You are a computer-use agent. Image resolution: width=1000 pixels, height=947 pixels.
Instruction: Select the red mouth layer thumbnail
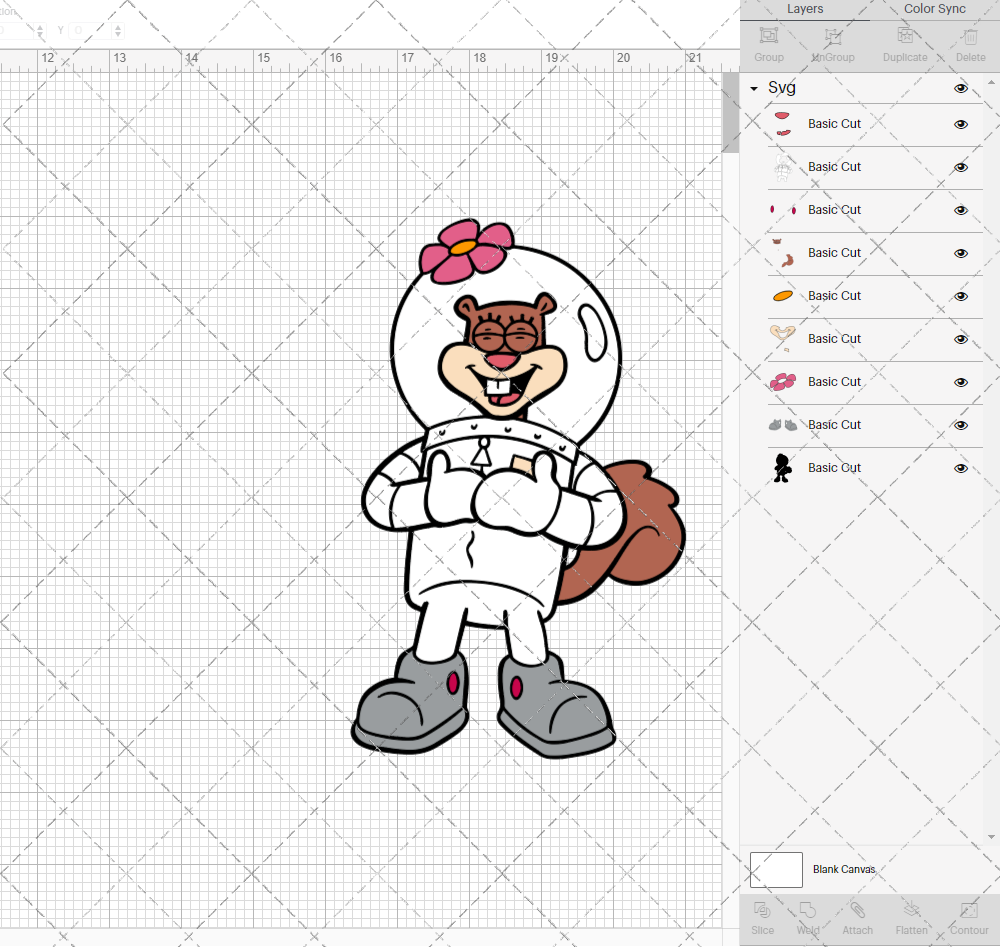(783, 124)
